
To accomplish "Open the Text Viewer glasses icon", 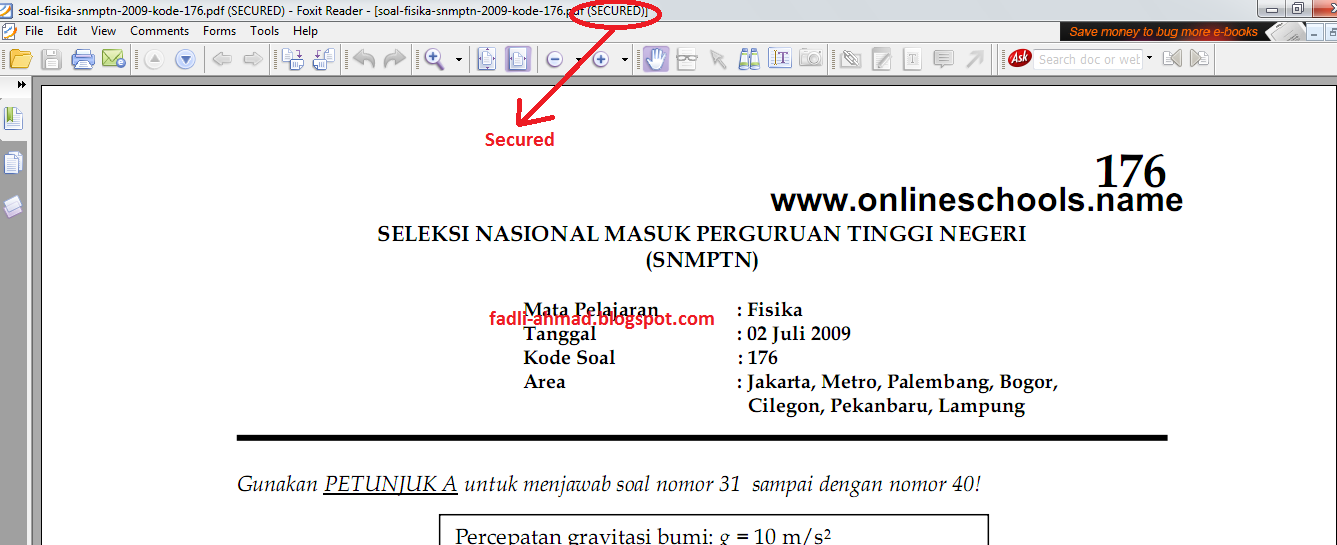I will [686, 59].
